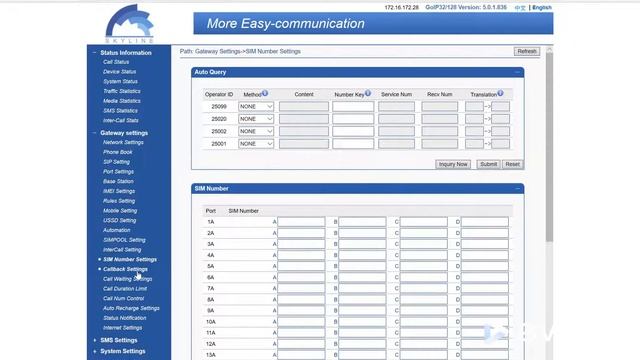
Task: Click Number Key field for operator 25002
Action: tap(353, 131)
